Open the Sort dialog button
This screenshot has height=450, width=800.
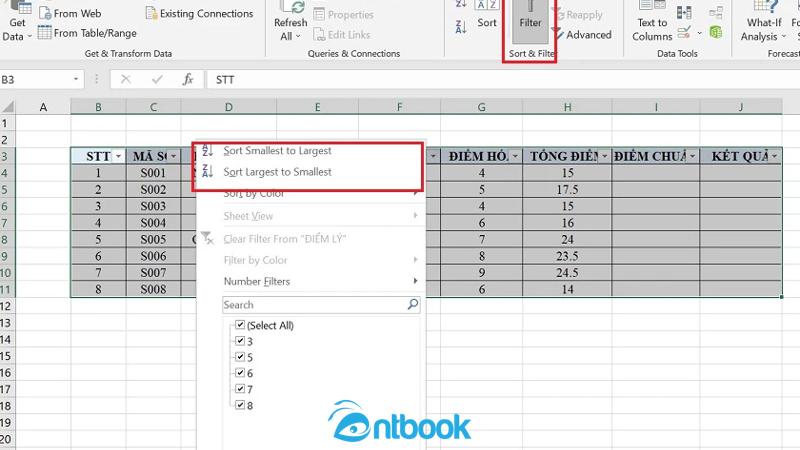pos(487,15)
